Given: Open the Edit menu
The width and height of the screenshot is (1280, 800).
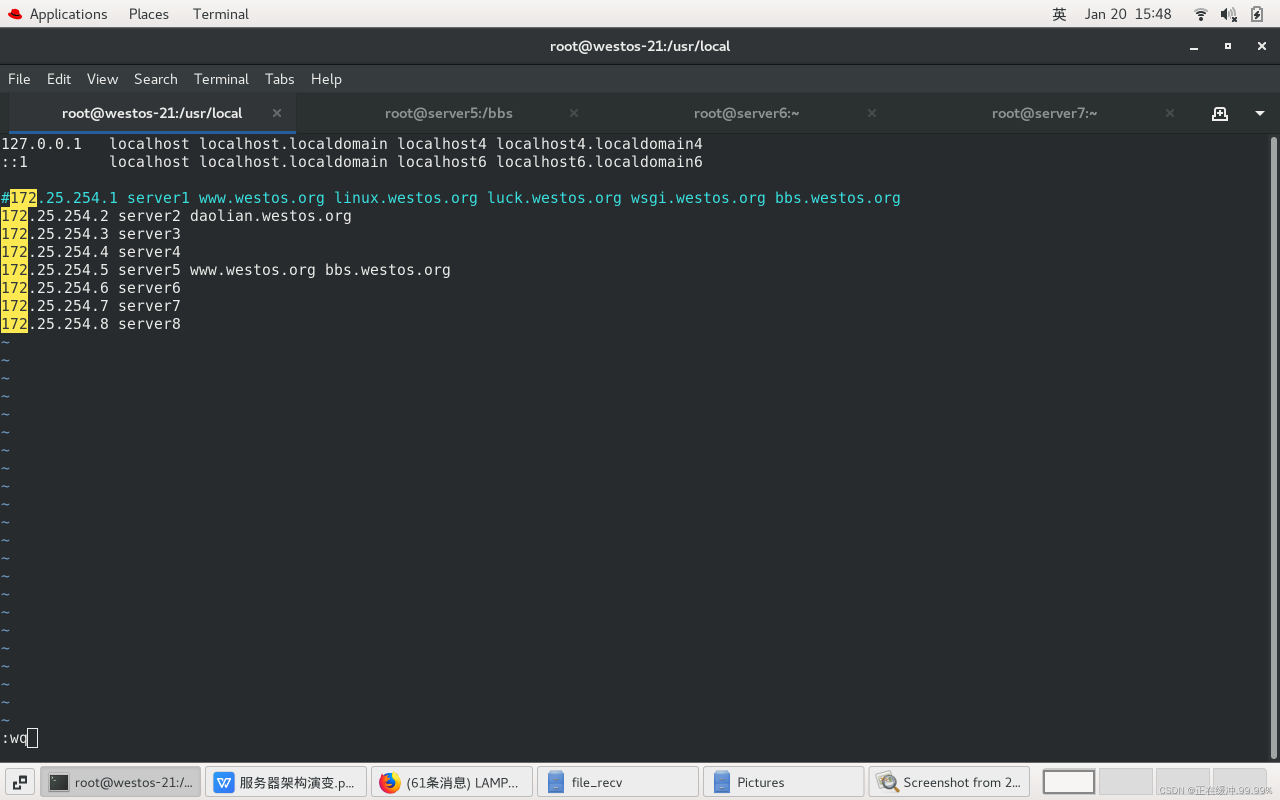Looking at the screenshot, I should click(x=59, y=79).
